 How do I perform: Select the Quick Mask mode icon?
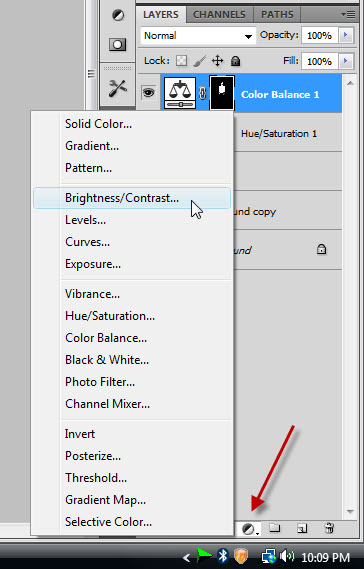118,45
